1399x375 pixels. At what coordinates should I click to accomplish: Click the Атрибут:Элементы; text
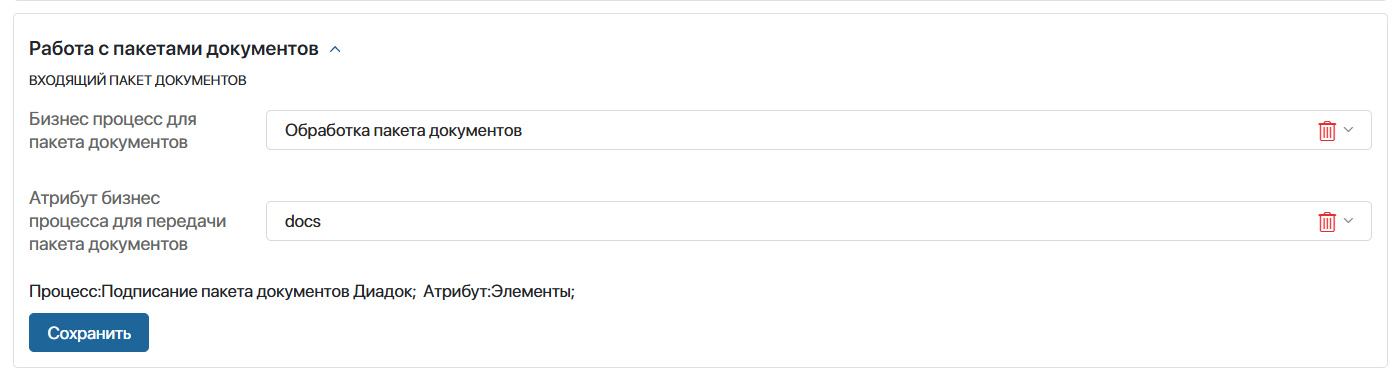pos(499,293)
